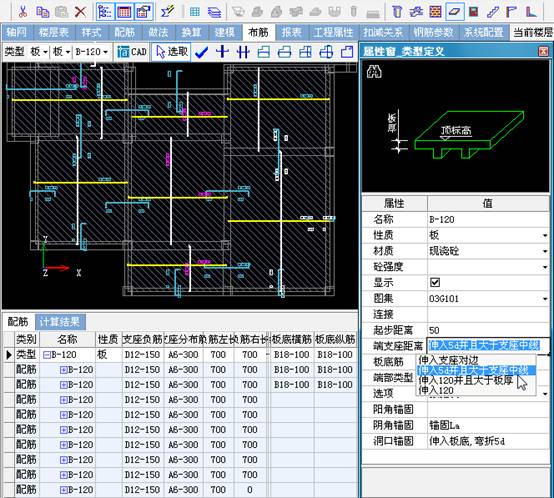Viewport: 554px width, 498px height.
Task: Select the column component icon
Action: (x=397, y=12)
